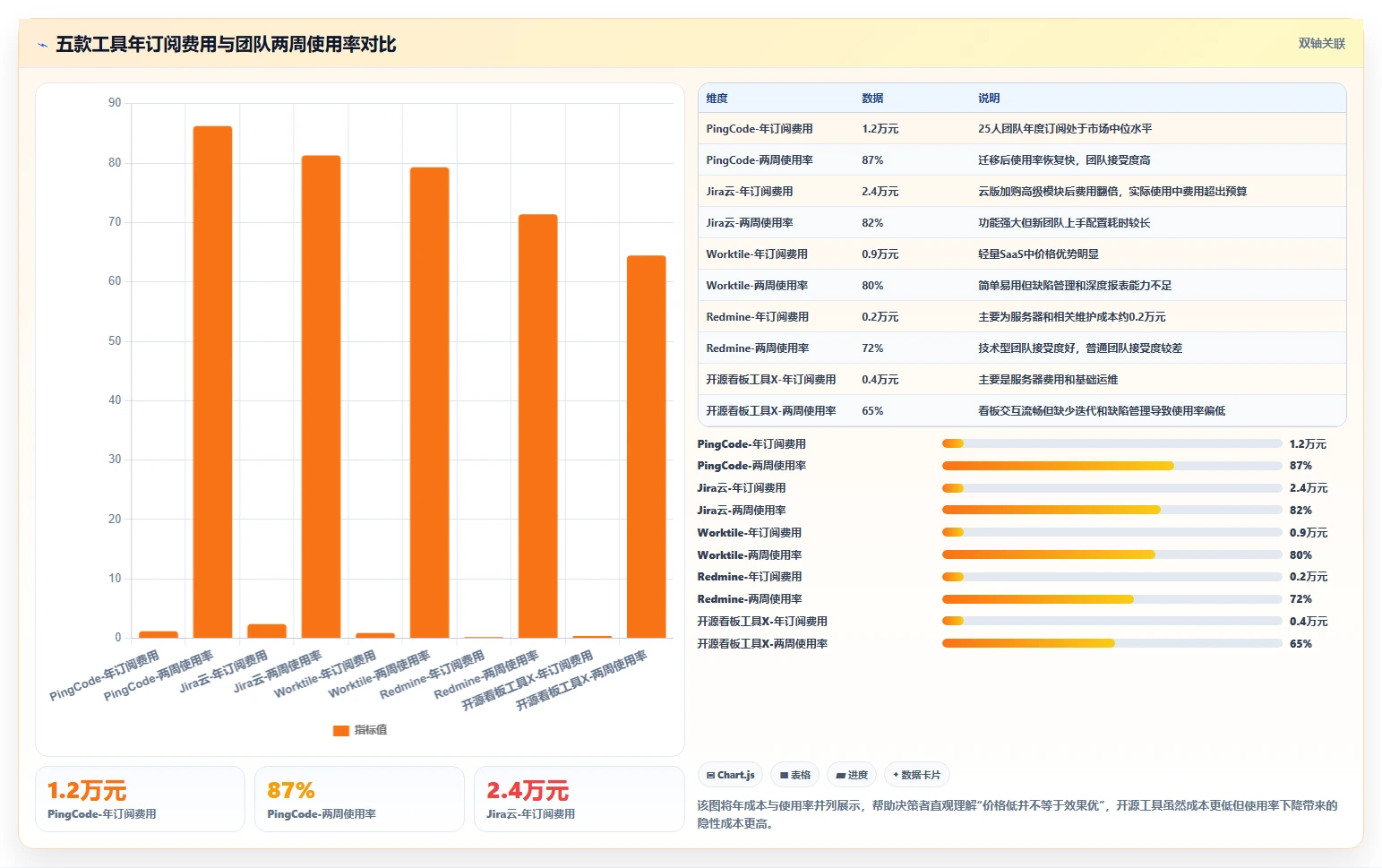Select table cell Worktile-两周使用率

pos(757,286)
